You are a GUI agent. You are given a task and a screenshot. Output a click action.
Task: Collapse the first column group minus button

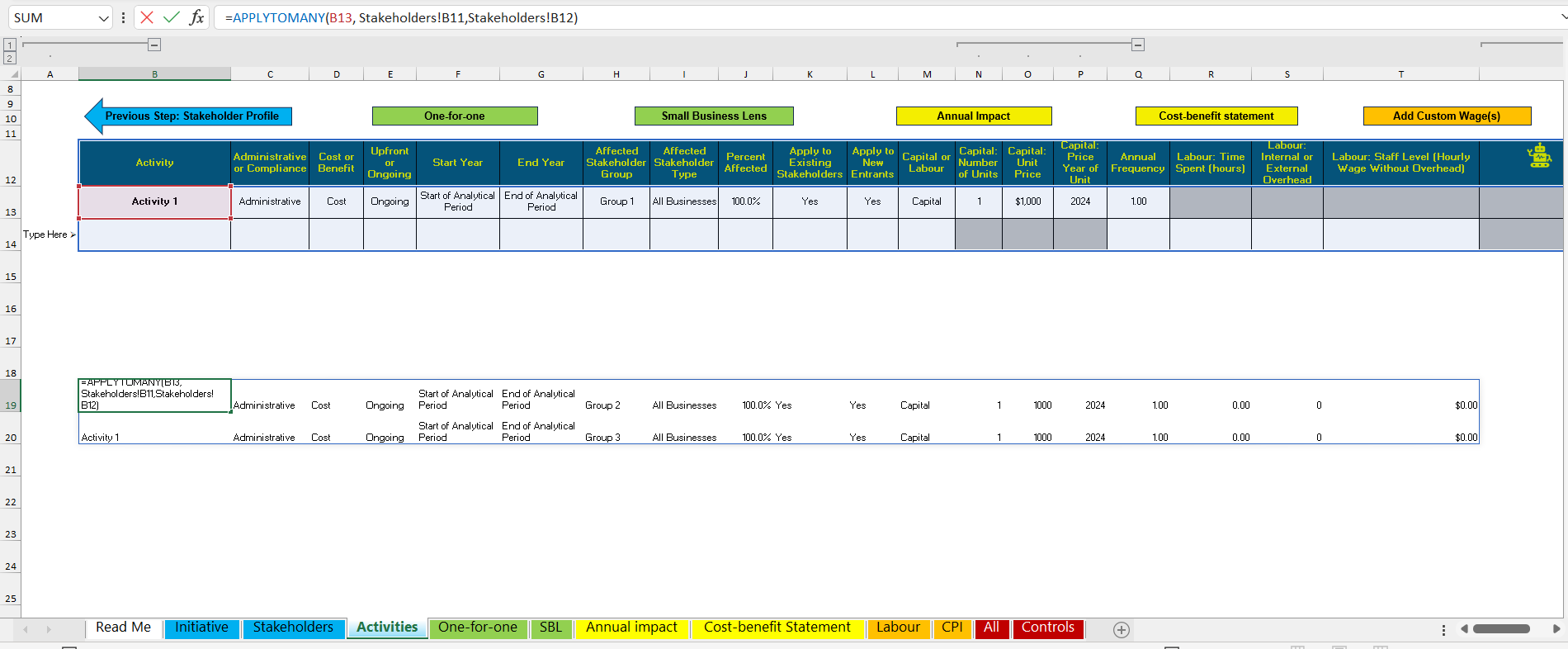coord(154,45)
